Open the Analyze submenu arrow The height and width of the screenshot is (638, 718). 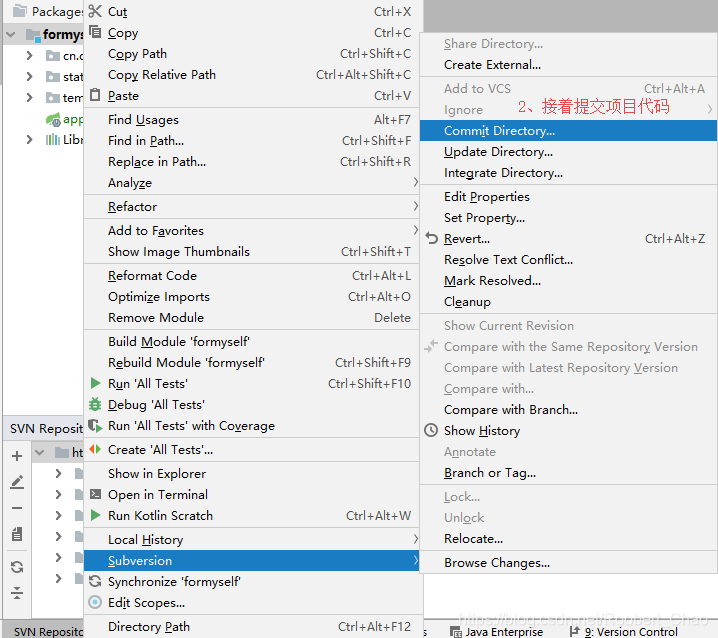point(415,182)
